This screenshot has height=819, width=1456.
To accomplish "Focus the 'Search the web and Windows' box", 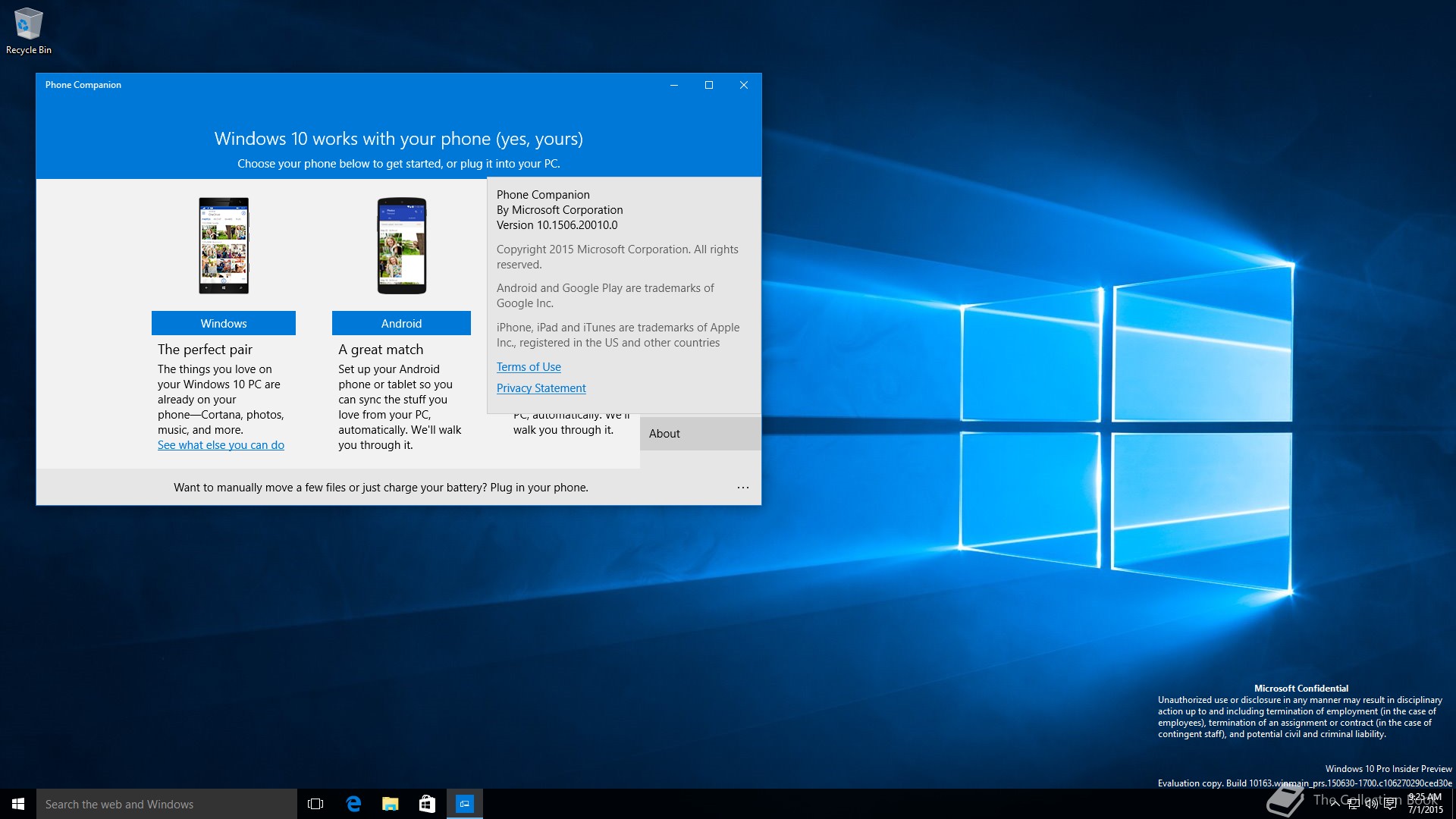I will [x=167, y=804].
